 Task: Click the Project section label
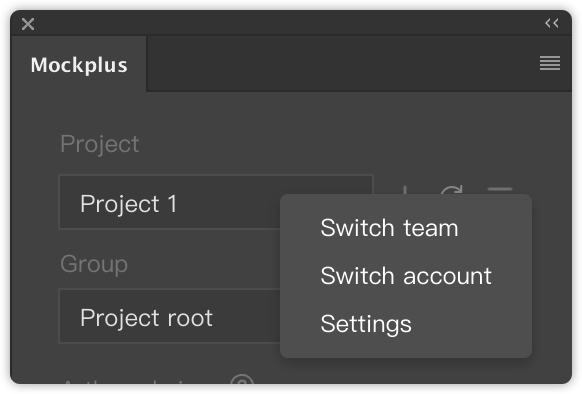click(99, 144)
